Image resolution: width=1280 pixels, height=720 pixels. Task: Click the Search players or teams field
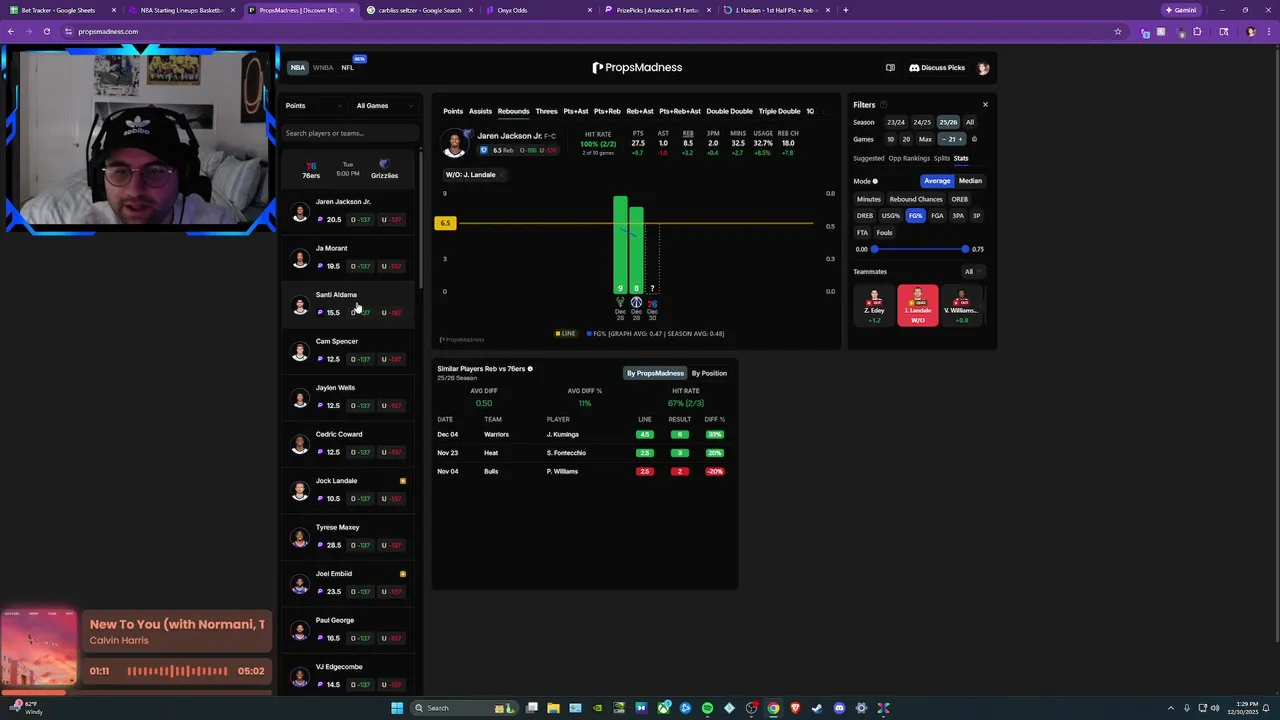[349, 133]
